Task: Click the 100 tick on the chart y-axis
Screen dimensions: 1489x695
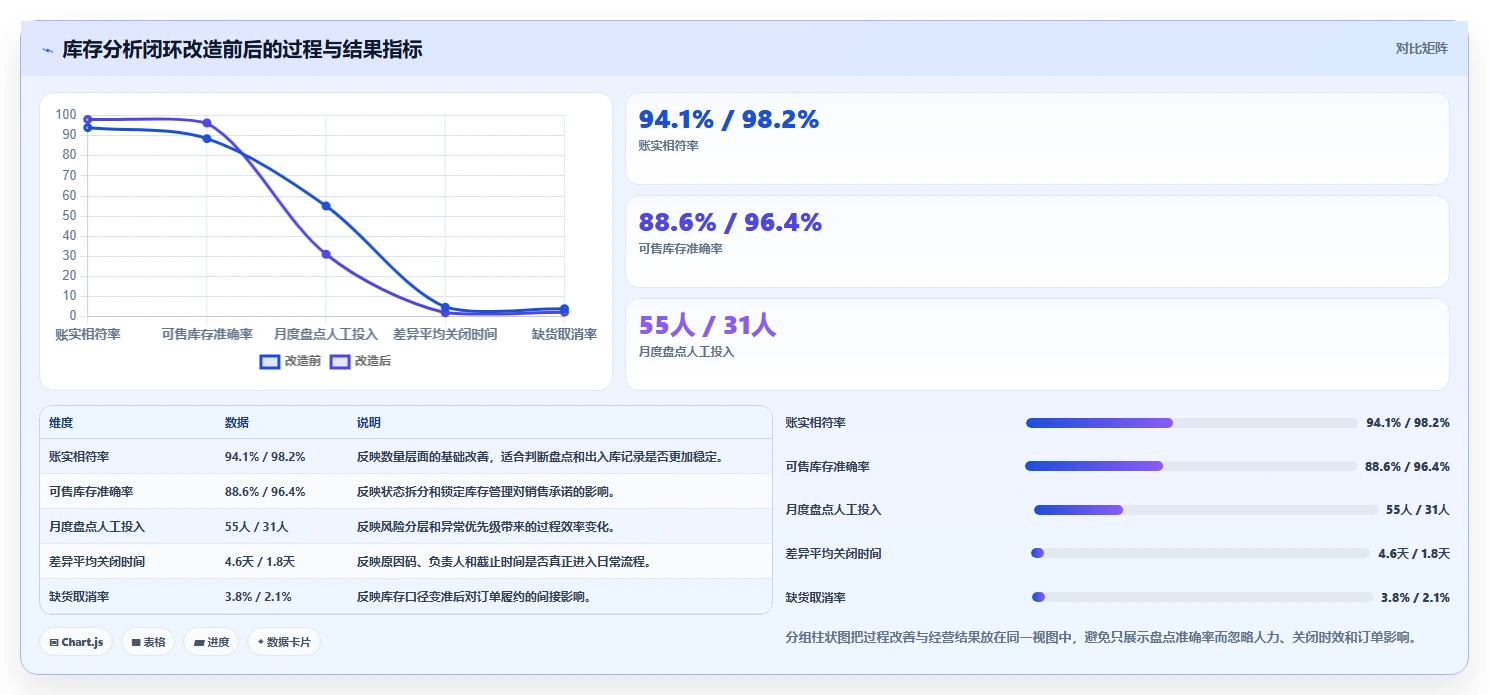Action: point(66,114)
